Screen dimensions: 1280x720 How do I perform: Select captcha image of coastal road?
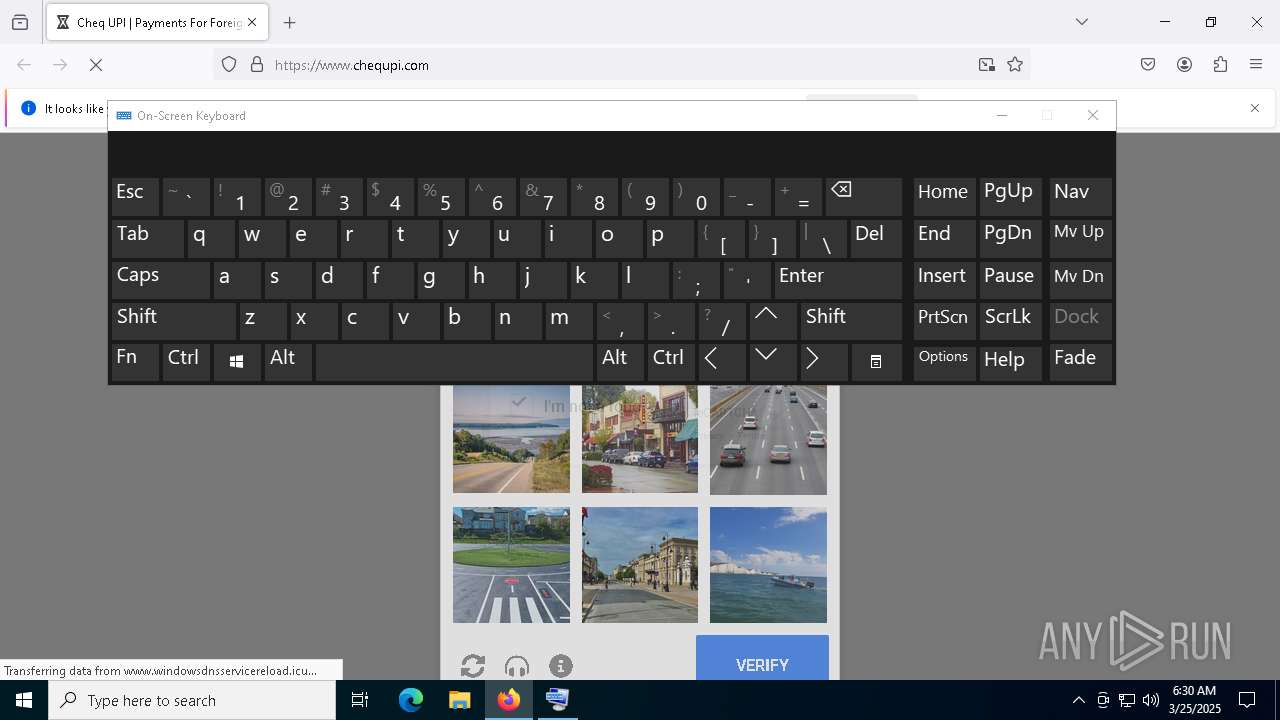pyautogui.click(x=511, y=439)
